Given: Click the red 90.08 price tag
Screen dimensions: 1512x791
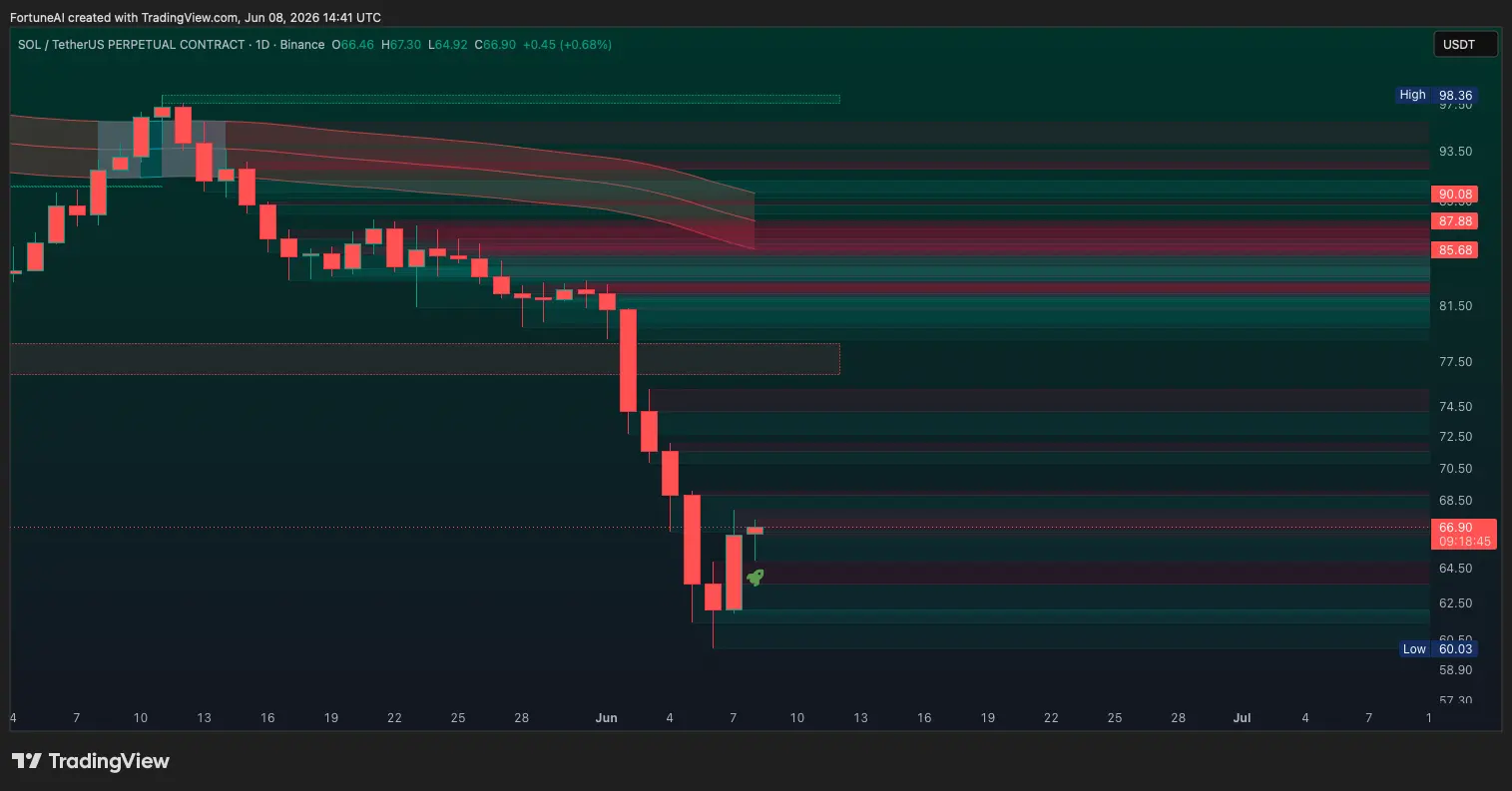Looking at the screenshot, I should pyautogui.click(x=1453, y=195).
